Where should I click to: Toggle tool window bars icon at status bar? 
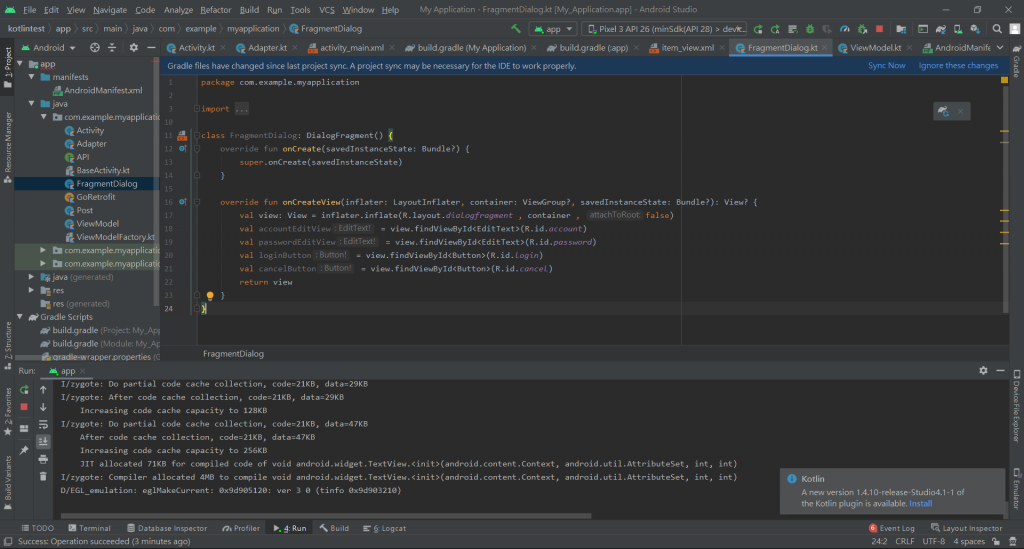(x=8, y=542)
